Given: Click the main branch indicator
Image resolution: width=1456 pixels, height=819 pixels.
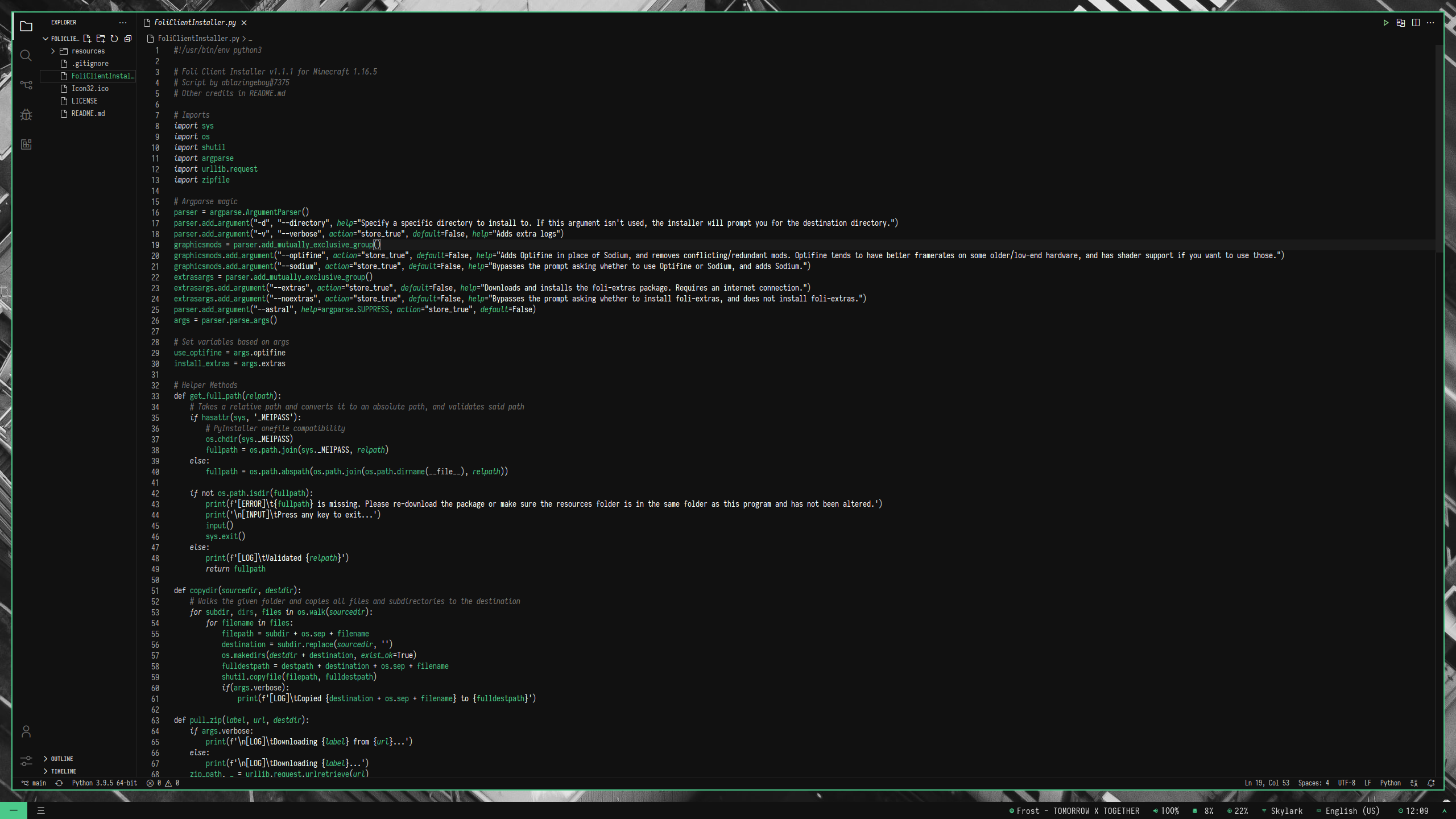Looking at the screenshot, I should coord(35,783).
